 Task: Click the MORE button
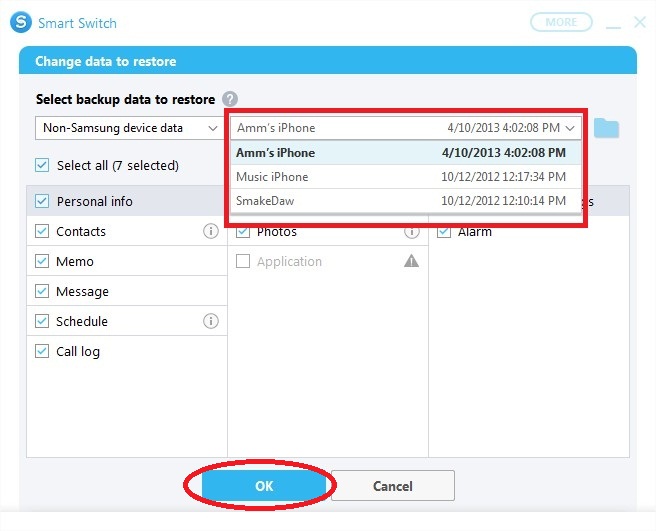(x=561, y=22)
